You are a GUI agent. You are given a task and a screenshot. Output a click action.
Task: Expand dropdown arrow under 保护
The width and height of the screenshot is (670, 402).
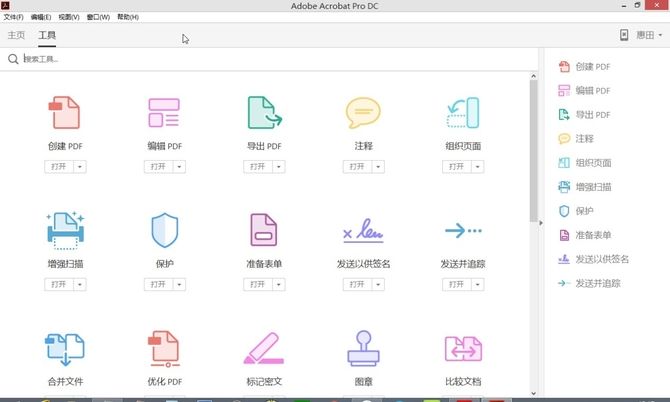pos(179,285)
